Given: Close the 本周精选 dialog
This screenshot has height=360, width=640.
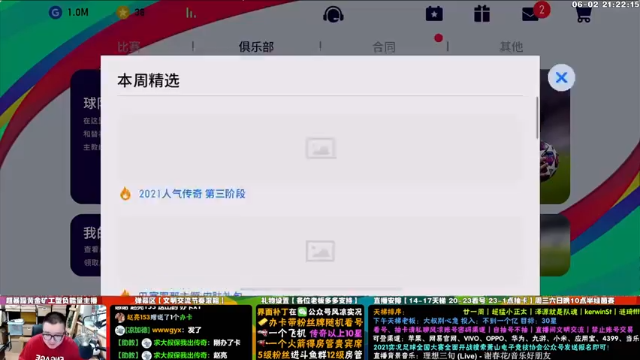Looking at the screenshot, I should (x=561, y=78).
